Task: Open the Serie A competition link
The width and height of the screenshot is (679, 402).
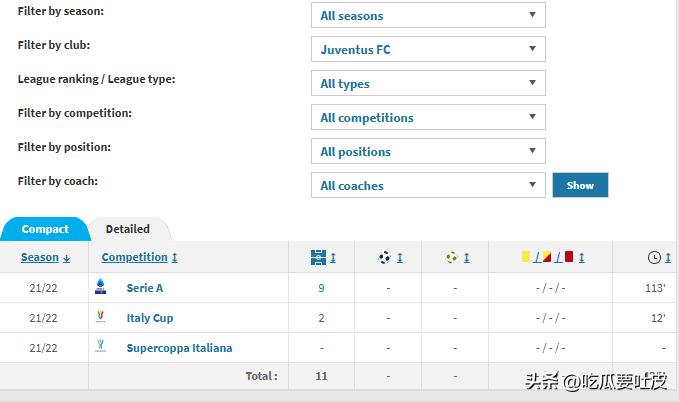Action: click(145, 288)
